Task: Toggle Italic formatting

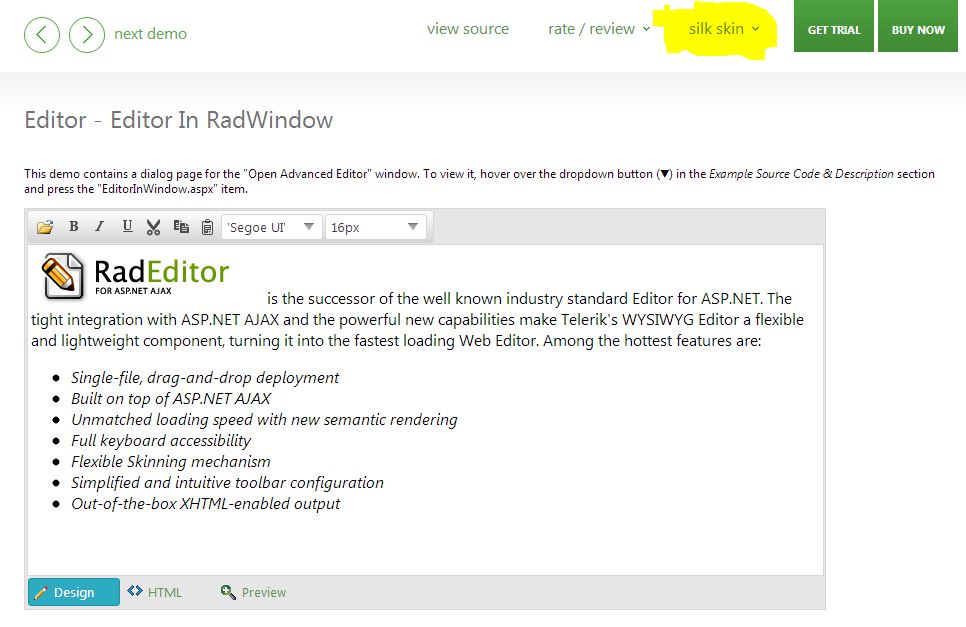Action: coord(100,227)
